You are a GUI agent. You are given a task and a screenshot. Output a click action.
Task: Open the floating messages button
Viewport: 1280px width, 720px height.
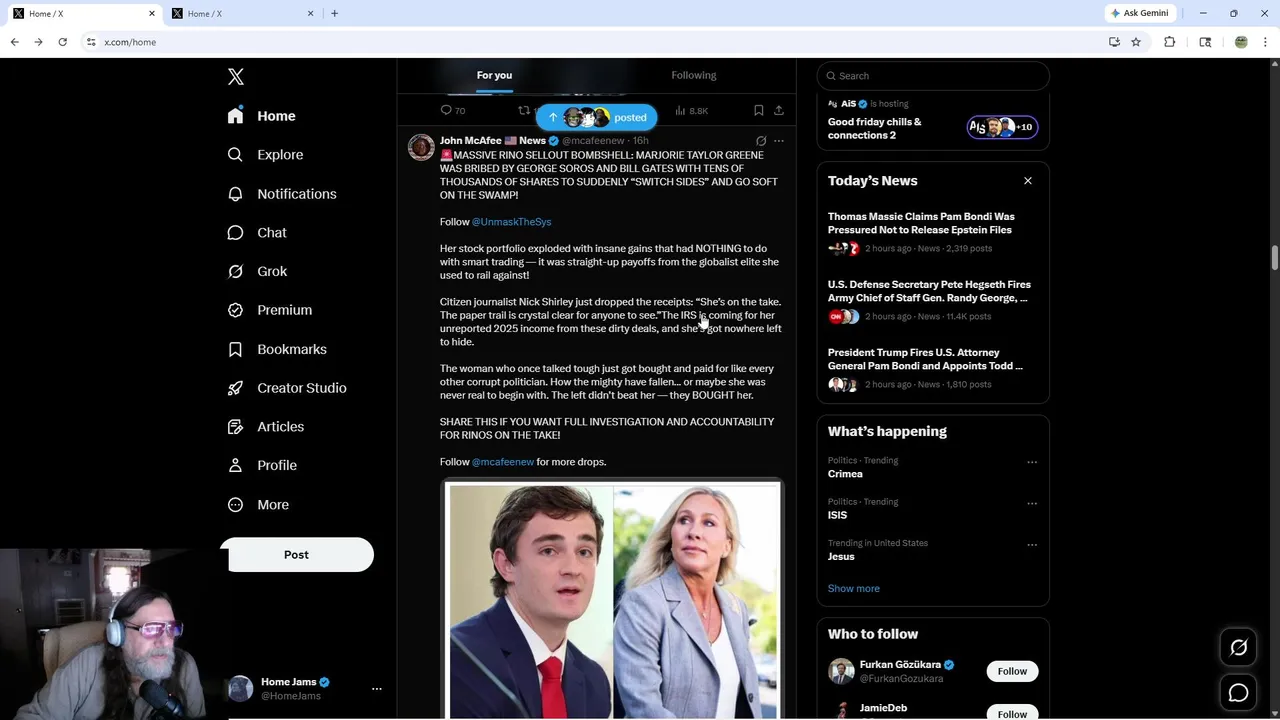pos(1239,693)
